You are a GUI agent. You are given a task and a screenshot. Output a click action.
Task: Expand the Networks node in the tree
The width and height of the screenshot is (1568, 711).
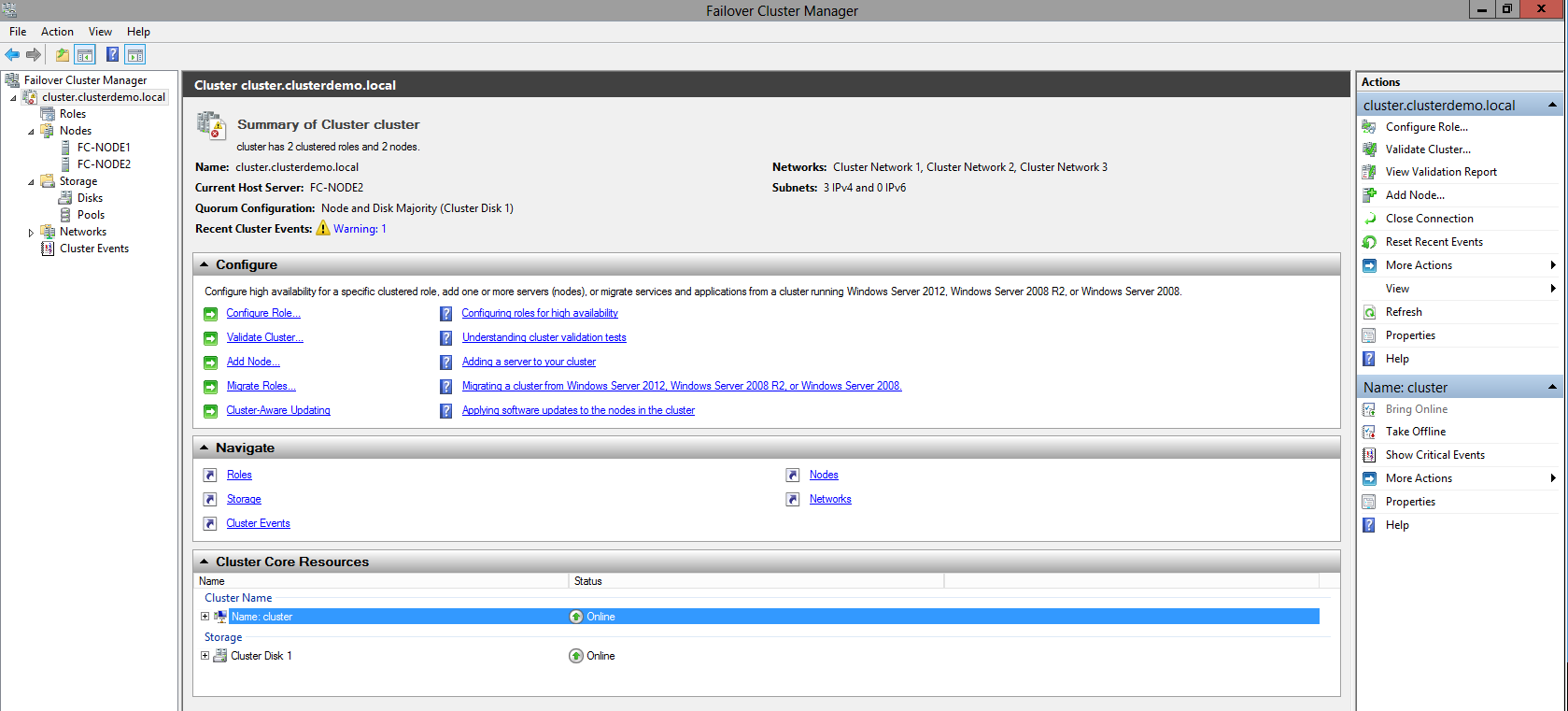point(31,233)
